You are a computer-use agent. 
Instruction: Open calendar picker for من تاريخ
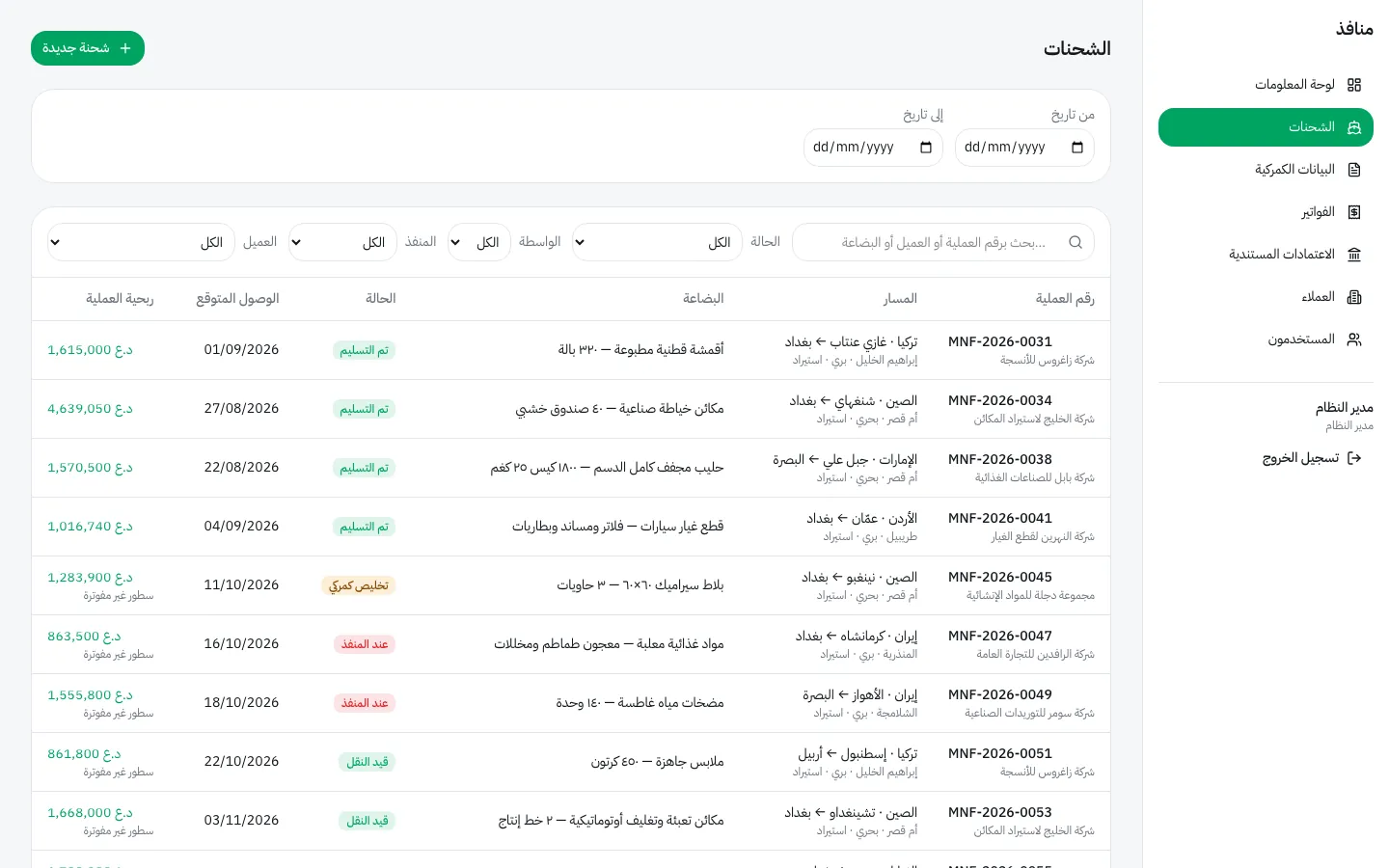[x=1077, y=148]
